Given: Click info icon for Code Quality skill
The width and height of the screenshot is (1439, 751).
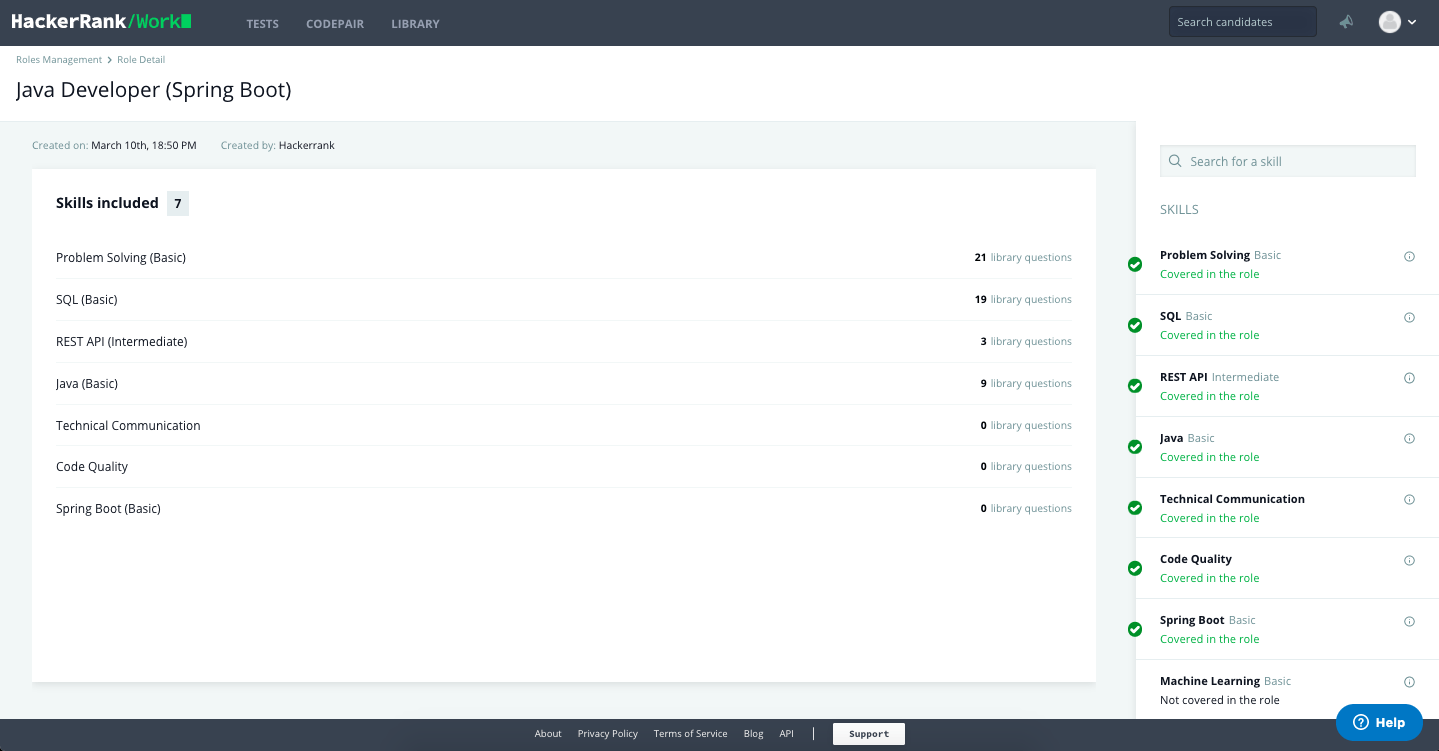Looking at the screenshot, I should (x=1409, y=561).
